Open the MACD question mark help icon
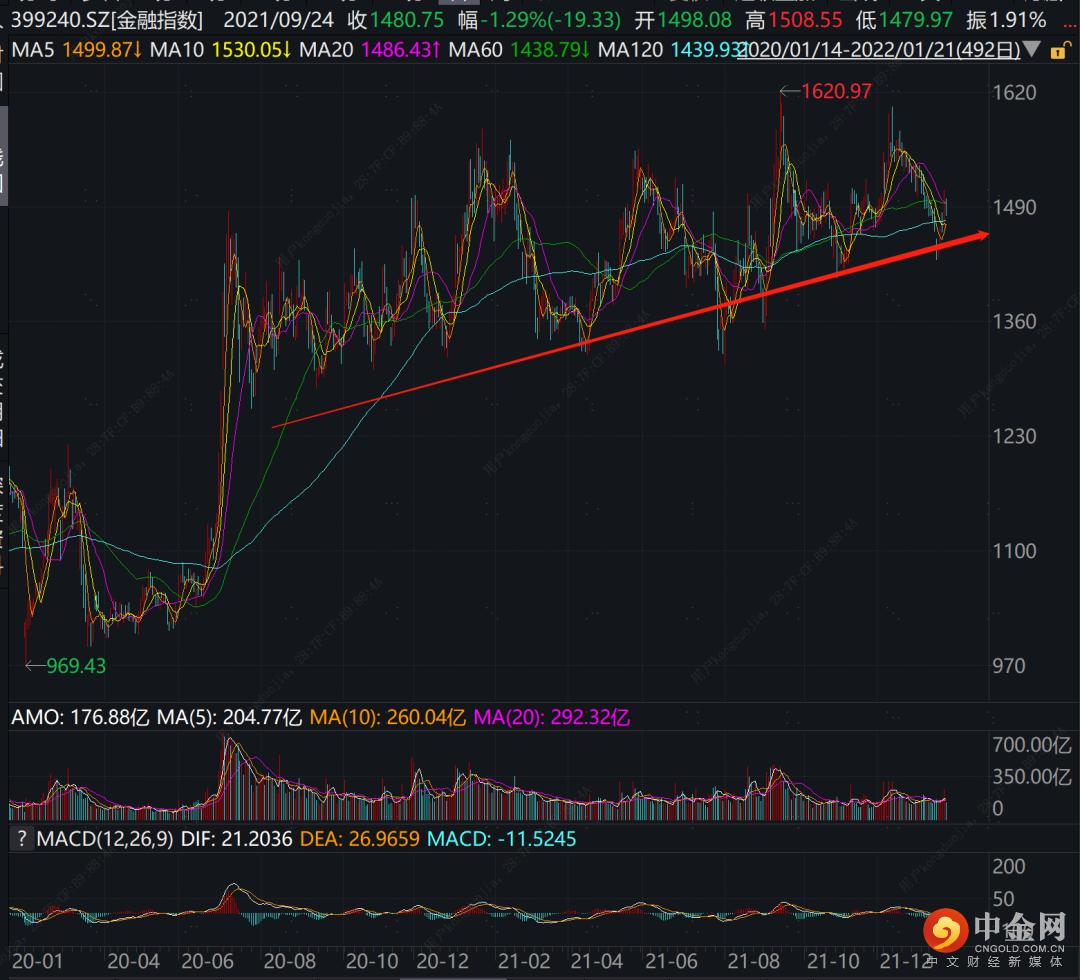 [22, 839]
